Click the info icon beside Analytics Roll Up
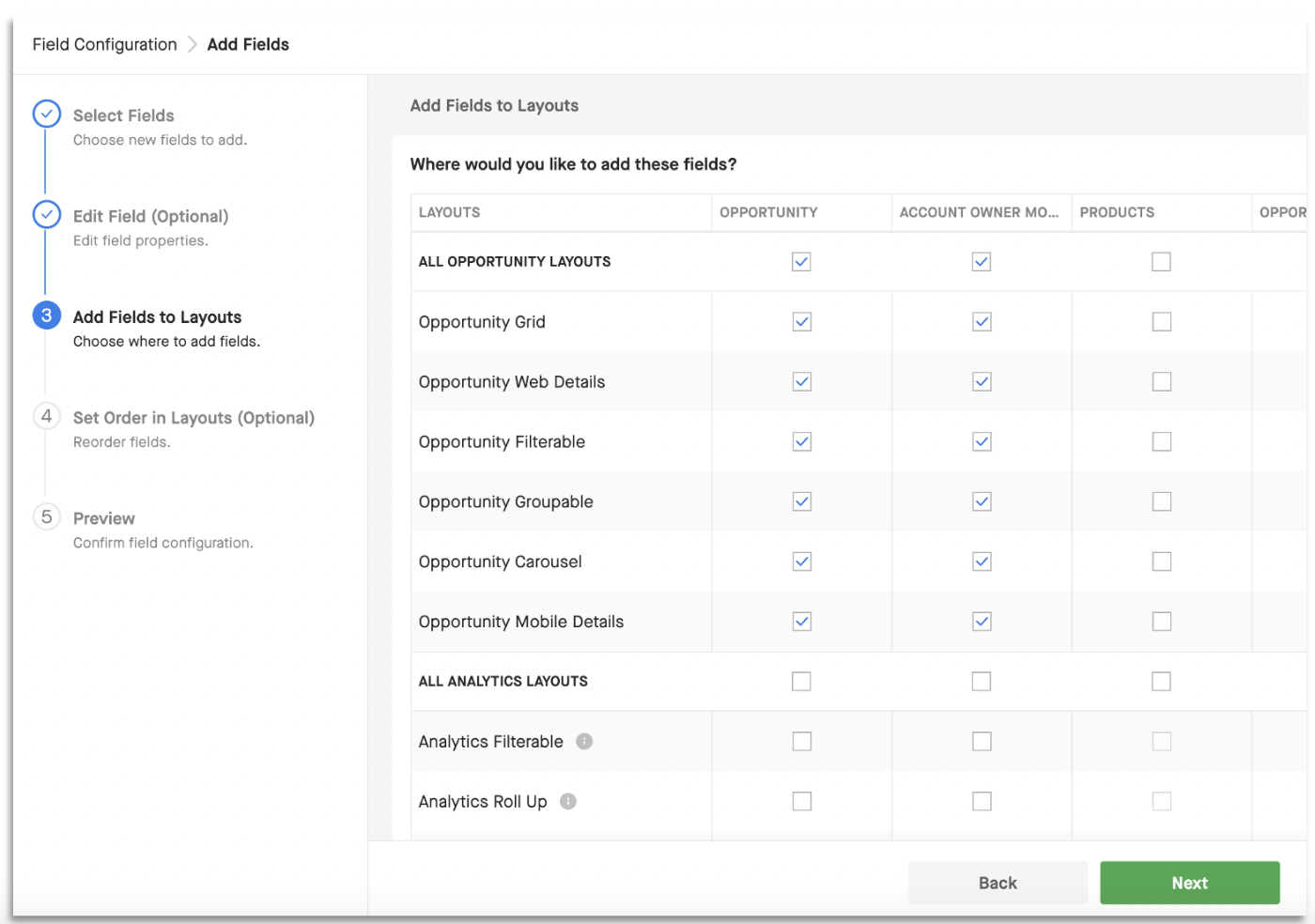The height and width of the screenshot is (924, 1315). (568, 801)
